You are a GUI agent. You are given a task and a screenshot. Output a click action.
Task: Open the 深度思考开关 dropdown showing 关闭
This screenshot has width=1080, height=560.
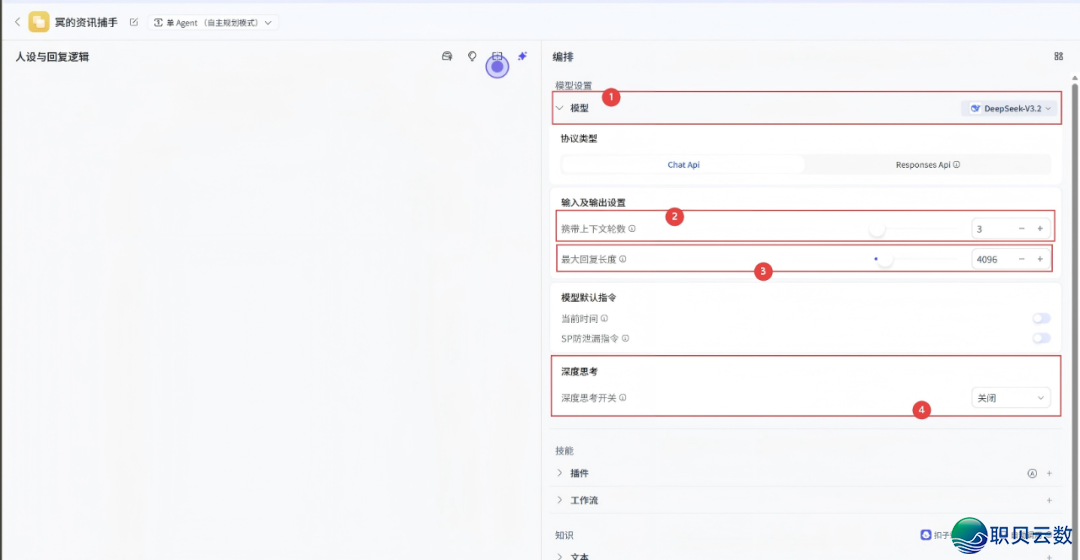(1011, 398)
